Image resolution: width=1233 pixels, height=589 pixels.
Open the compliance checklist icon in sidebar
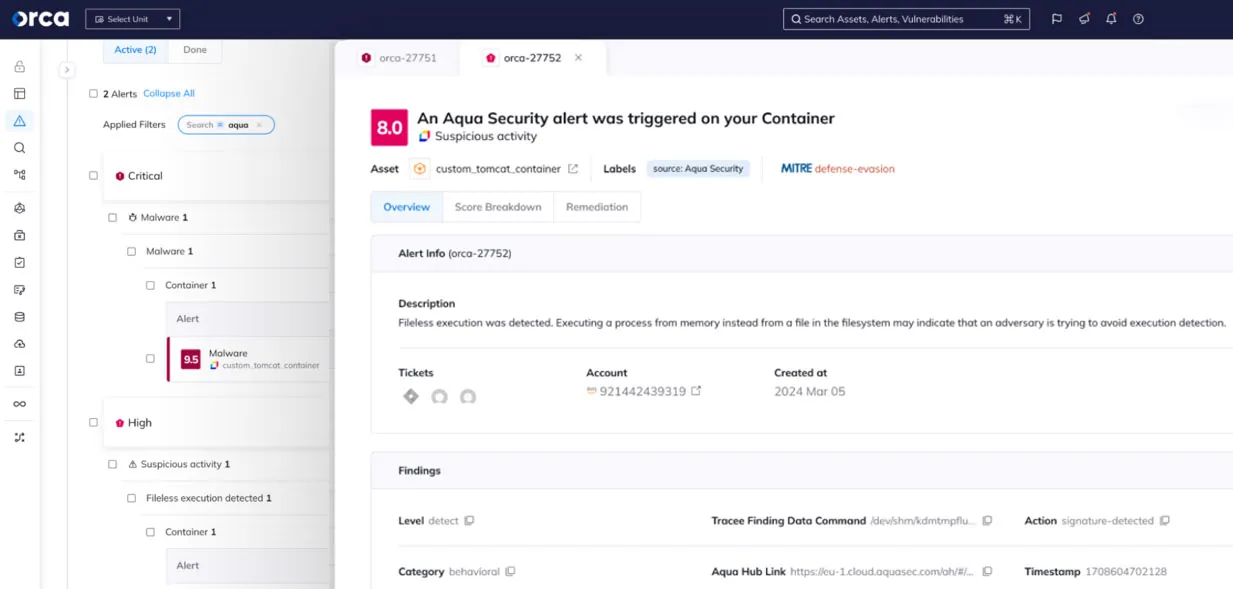[19, 263]
